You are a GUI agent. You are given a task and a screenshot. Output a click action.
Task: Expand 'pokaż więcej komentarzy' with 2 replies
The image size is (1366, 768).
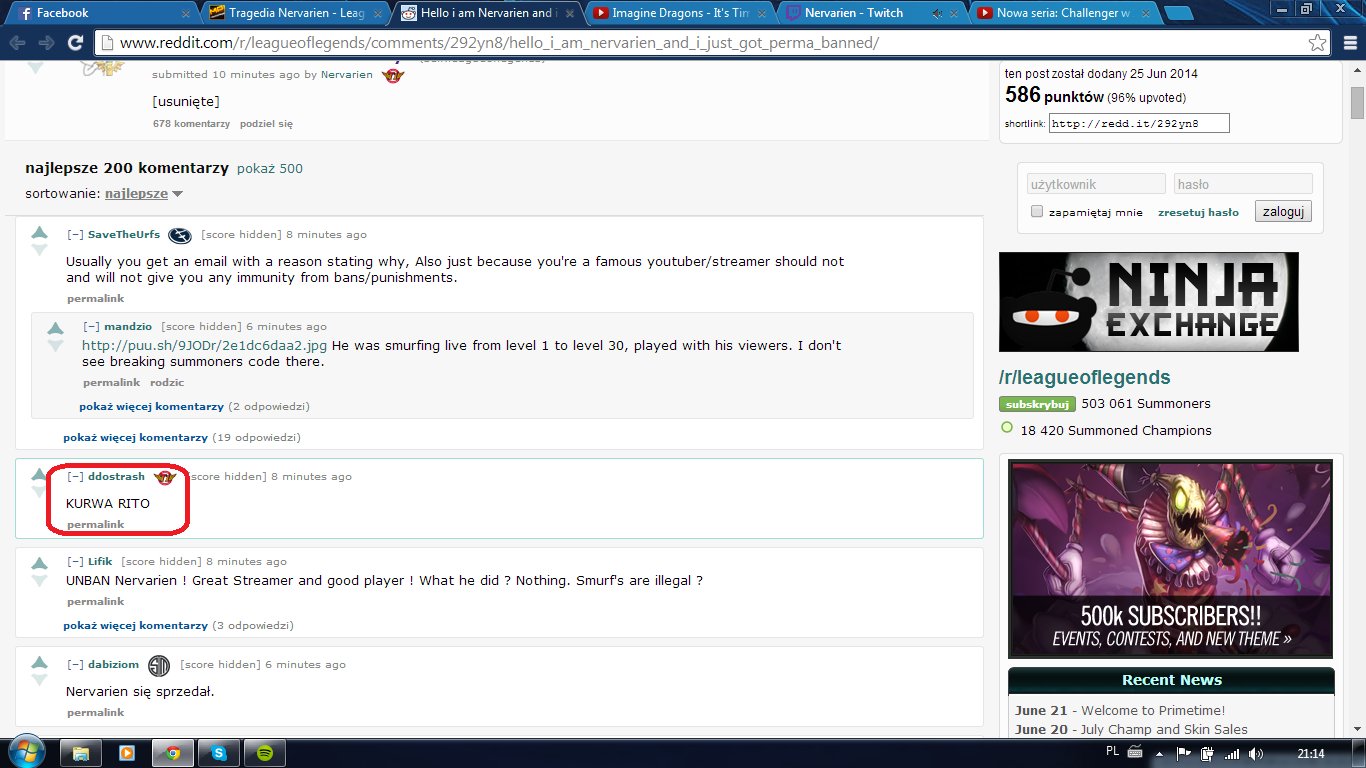pyautogui.click(x=151, y=407)
